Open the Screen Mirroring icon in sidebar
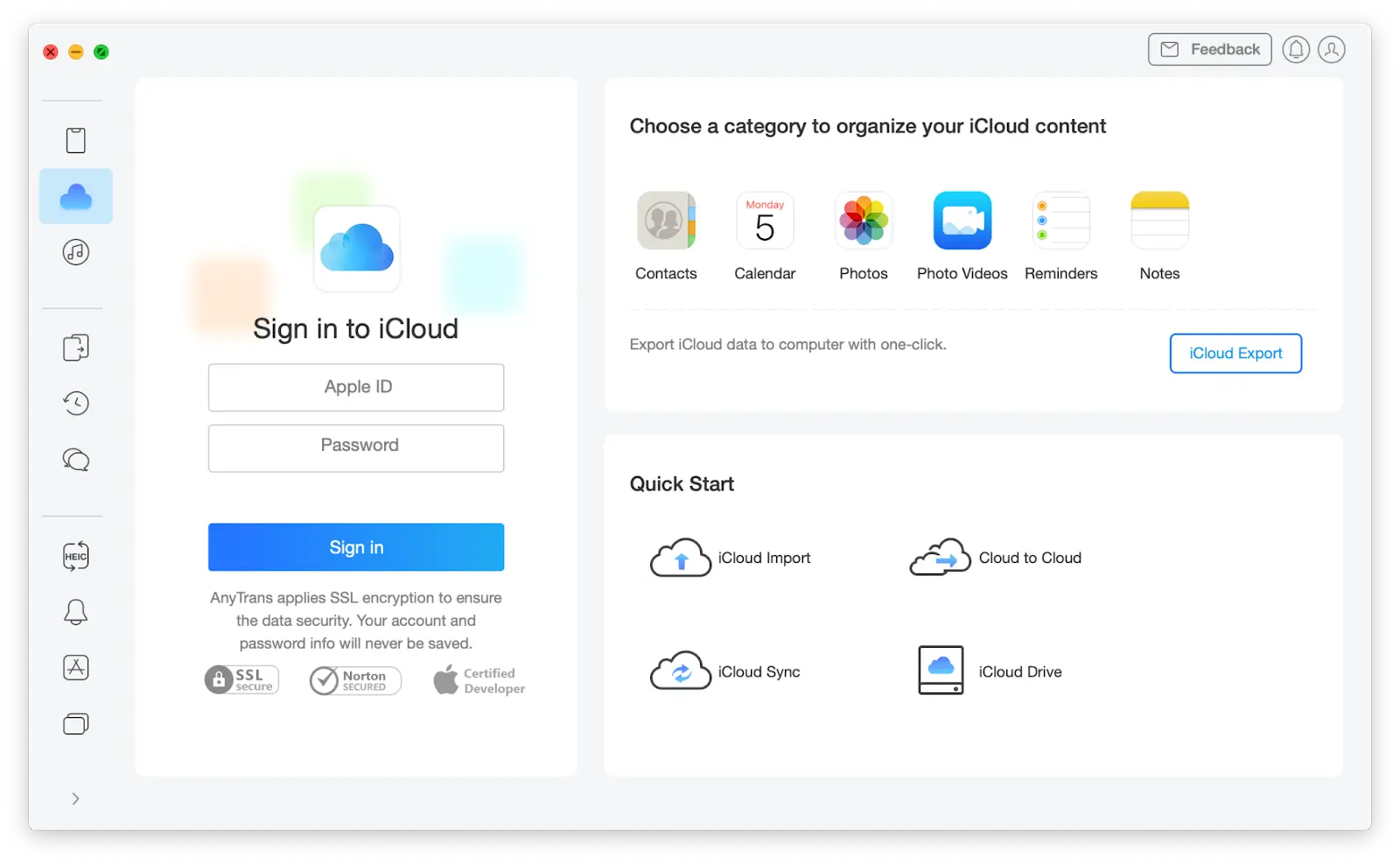This screenshot has width=1400, height=864. (x=76, y=724)
